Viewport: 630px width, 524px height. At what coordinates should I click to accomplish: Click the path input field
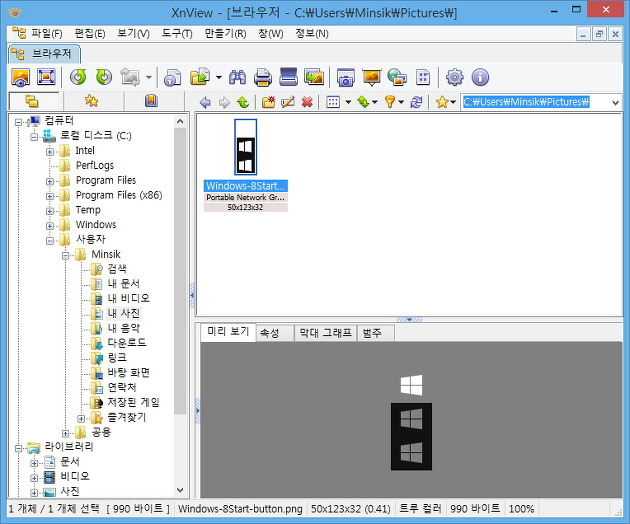pyautogui.click(x=535, y=102)
